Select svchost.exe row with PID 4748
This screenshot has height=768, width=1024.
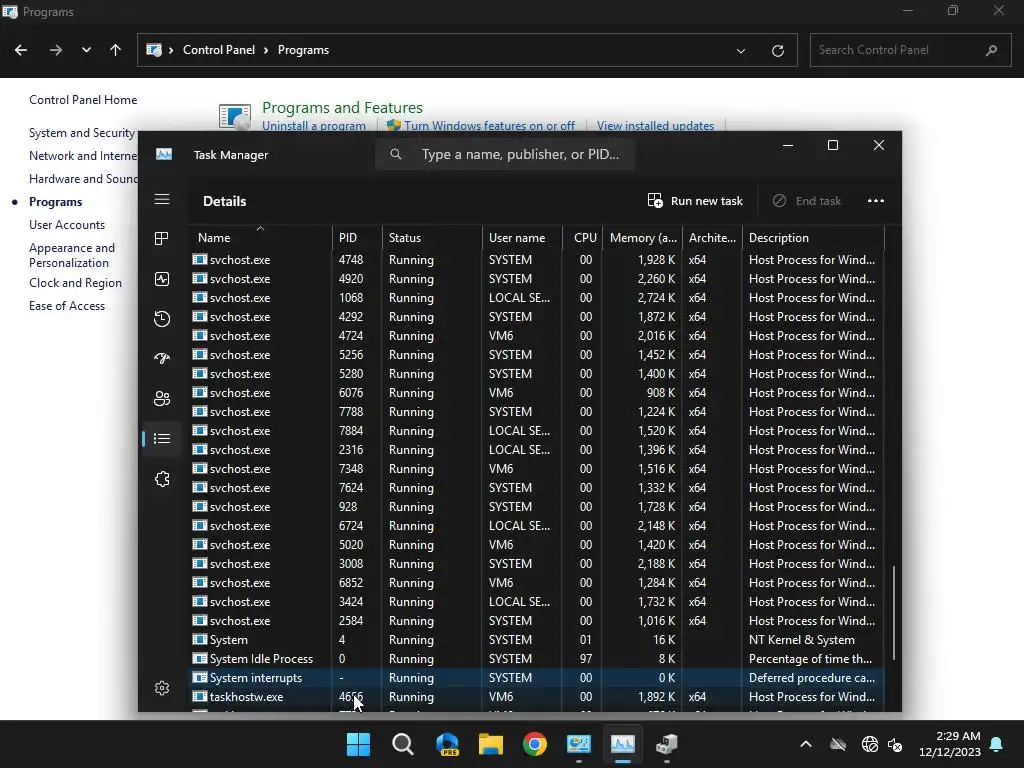(x=537, y=260)
